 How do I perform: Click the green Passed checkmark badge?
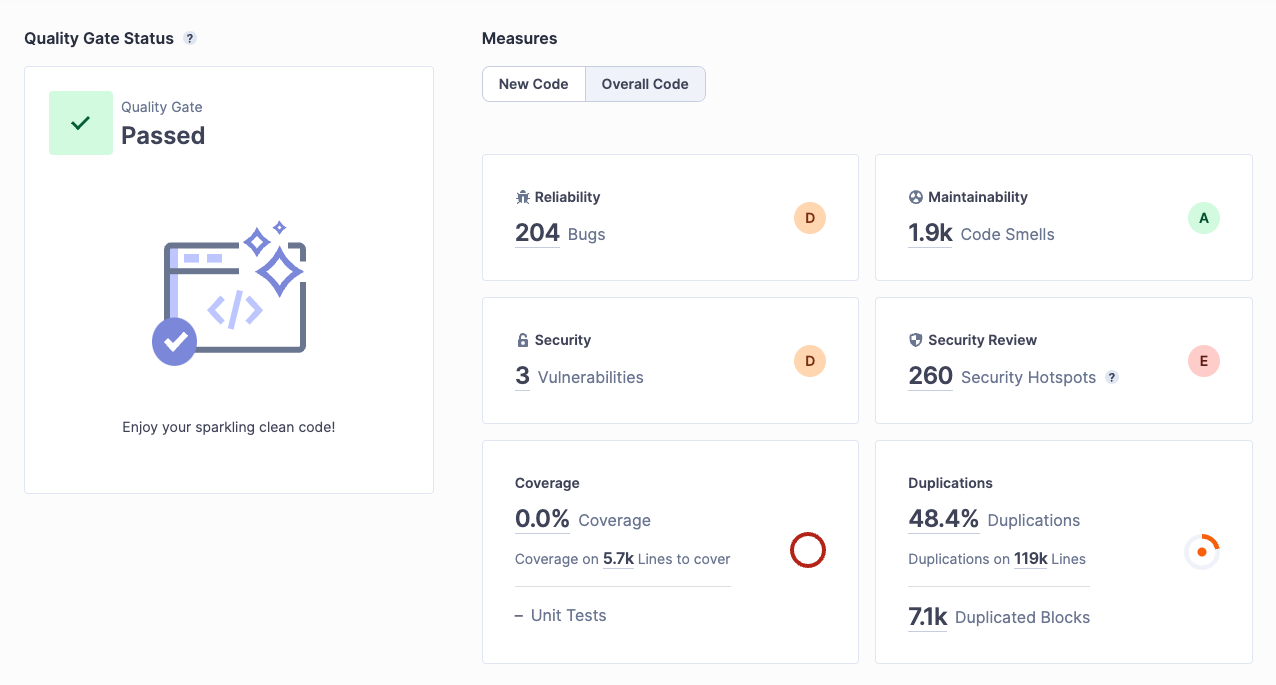81,123
